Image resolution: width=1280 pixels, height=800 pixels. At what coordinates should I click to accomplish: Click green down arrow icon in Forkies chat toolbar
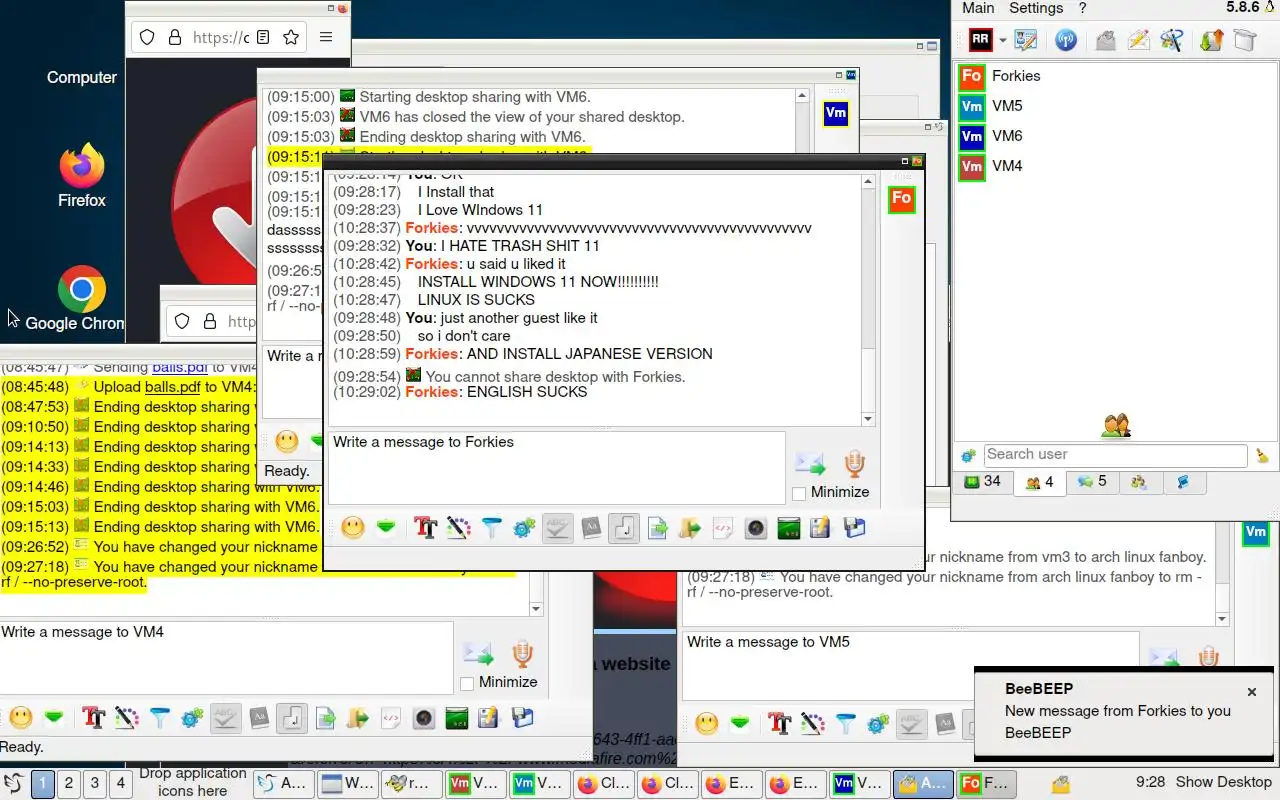pos(386,528)
